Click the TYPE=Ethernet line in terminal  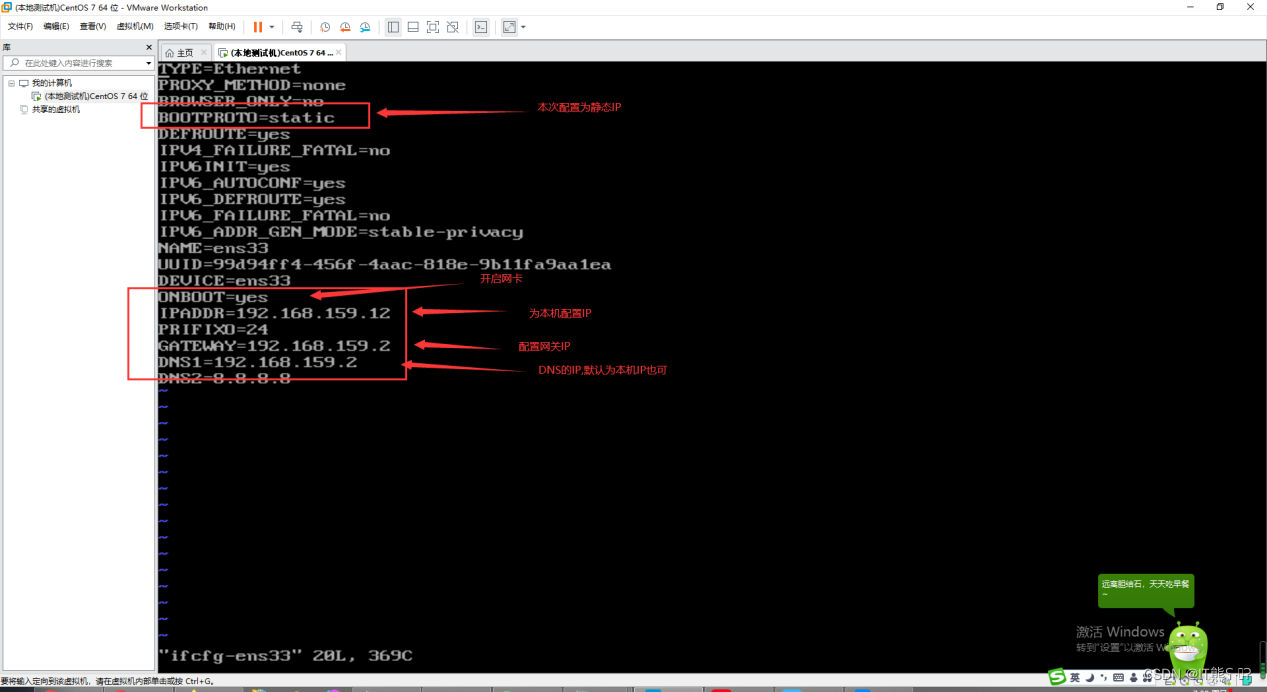pyautogui.click(x=229, y=69)
